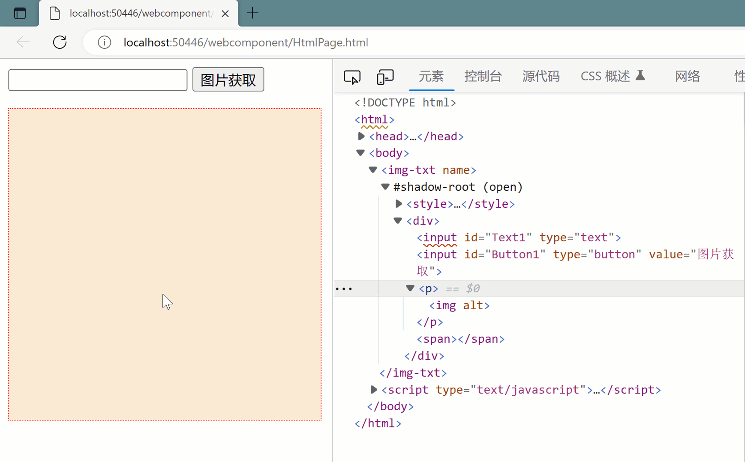Select the closing </img-txt> tag
745x462 pixels.
413,373
